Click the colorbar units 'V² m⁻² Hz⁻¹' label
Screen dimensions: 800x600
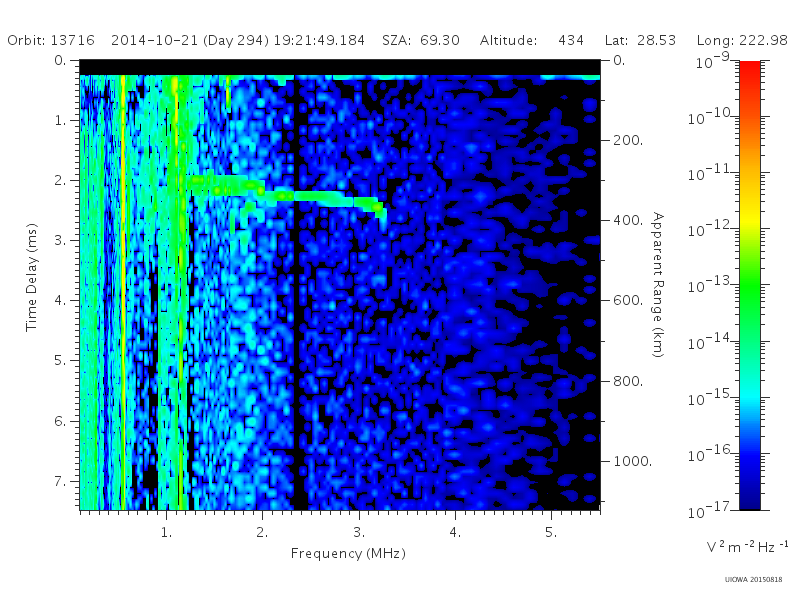click(747, 546)
